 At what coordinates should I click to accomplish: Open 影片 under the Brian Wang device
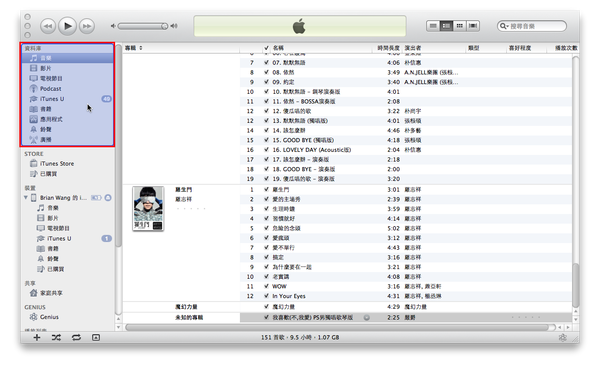click(x=53, y=218)
